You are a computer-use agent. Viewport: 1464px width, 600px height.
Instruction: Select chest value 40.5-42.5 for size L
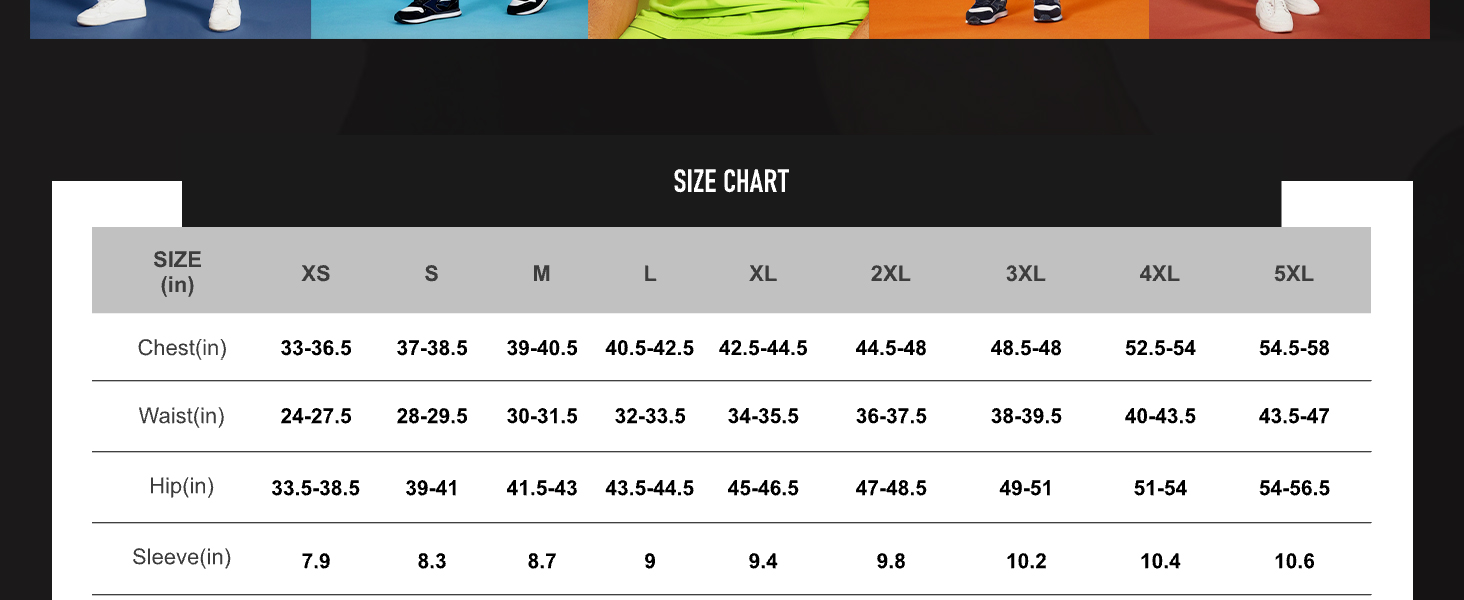tap(649, 349)
